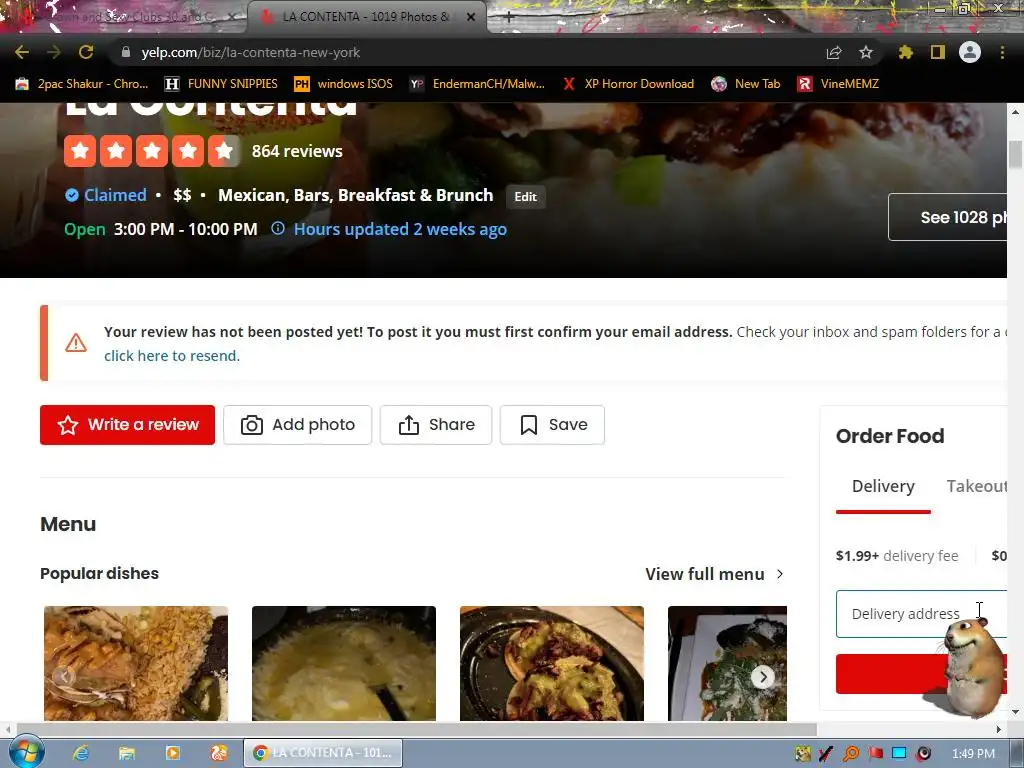Select the Delivery tab

coord(883,487)
